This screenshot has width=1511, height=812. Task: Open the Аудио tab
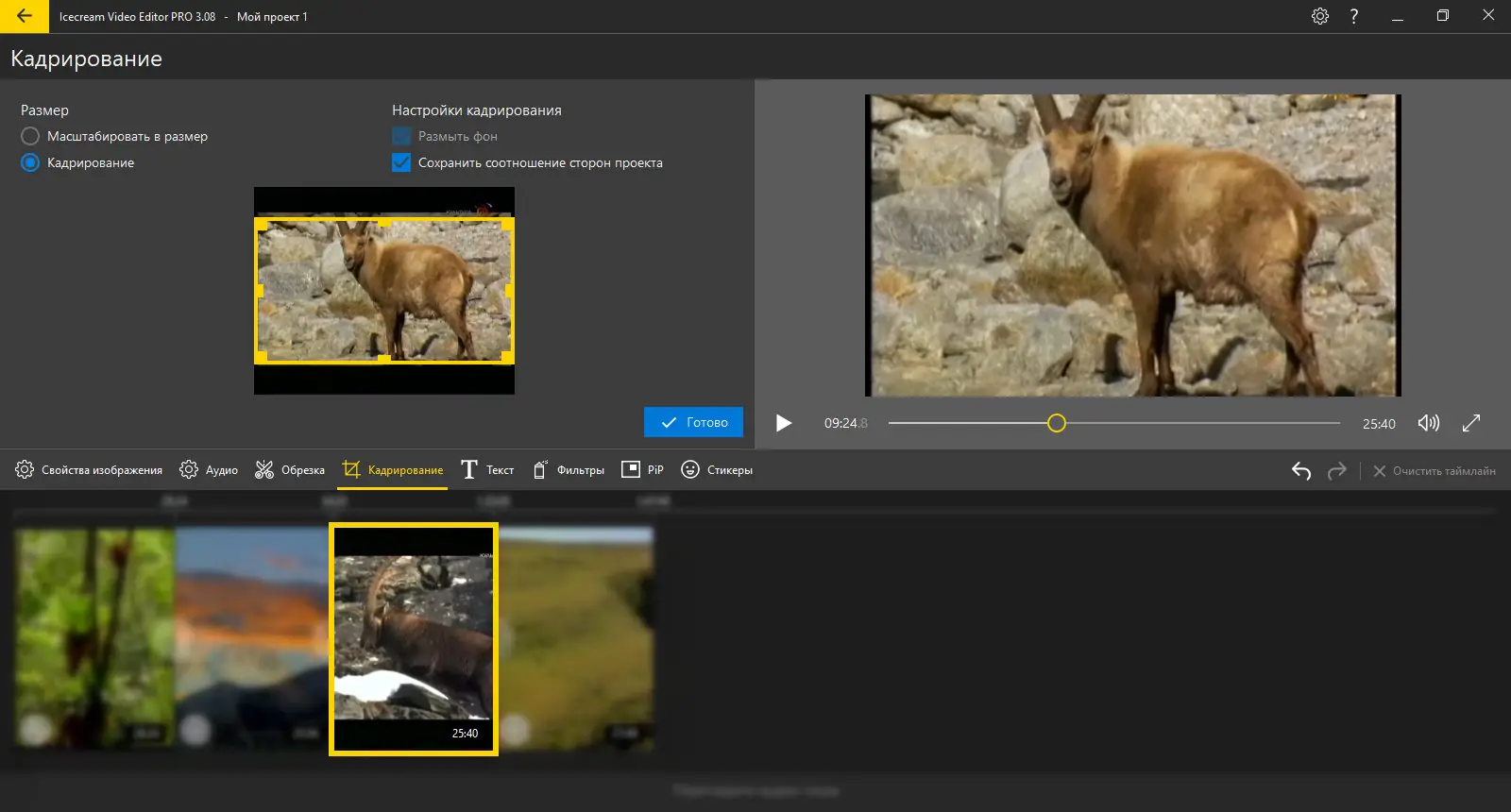[209, 470]
